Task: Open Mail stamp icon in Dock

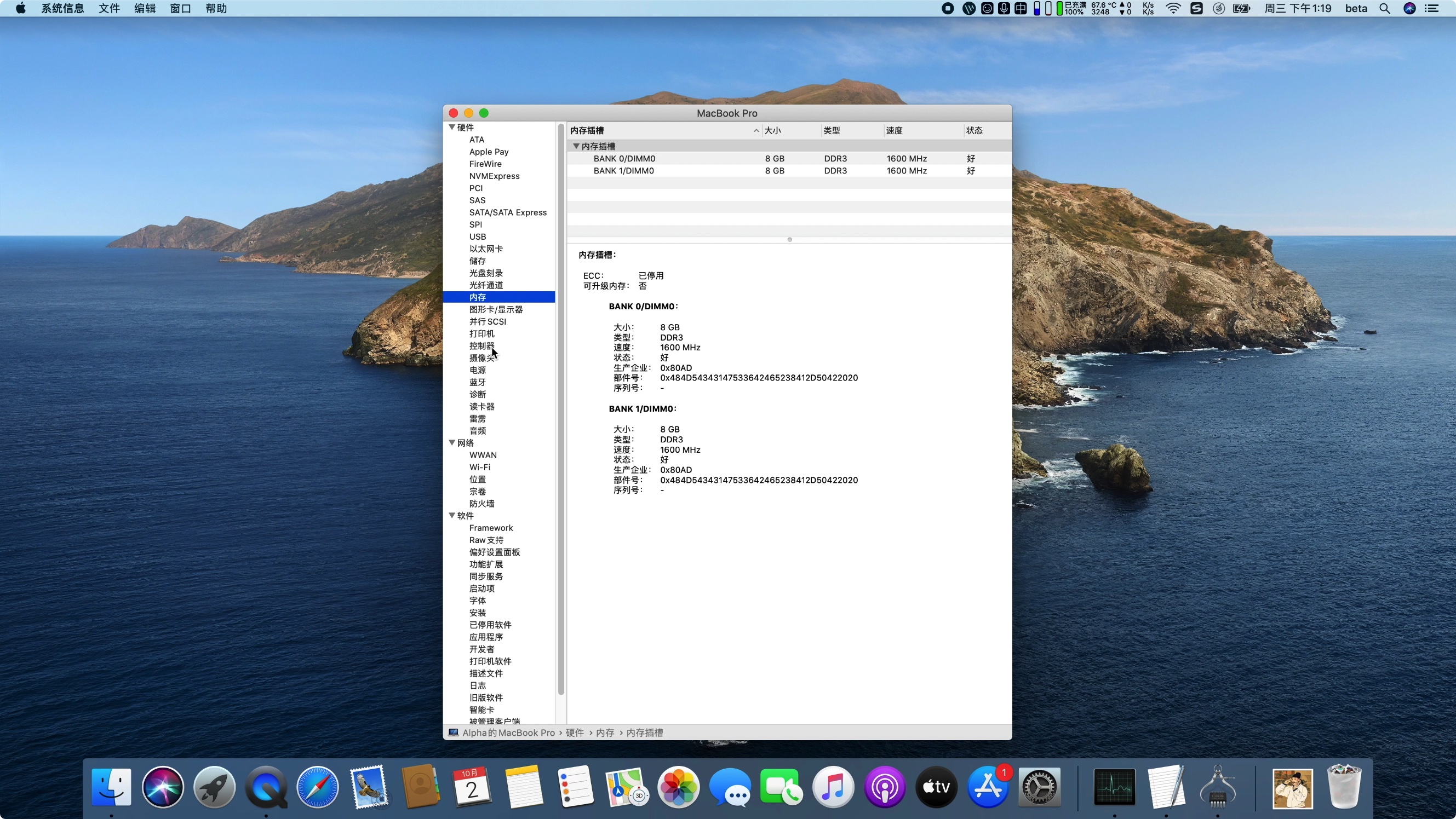Action: point(369,786)
